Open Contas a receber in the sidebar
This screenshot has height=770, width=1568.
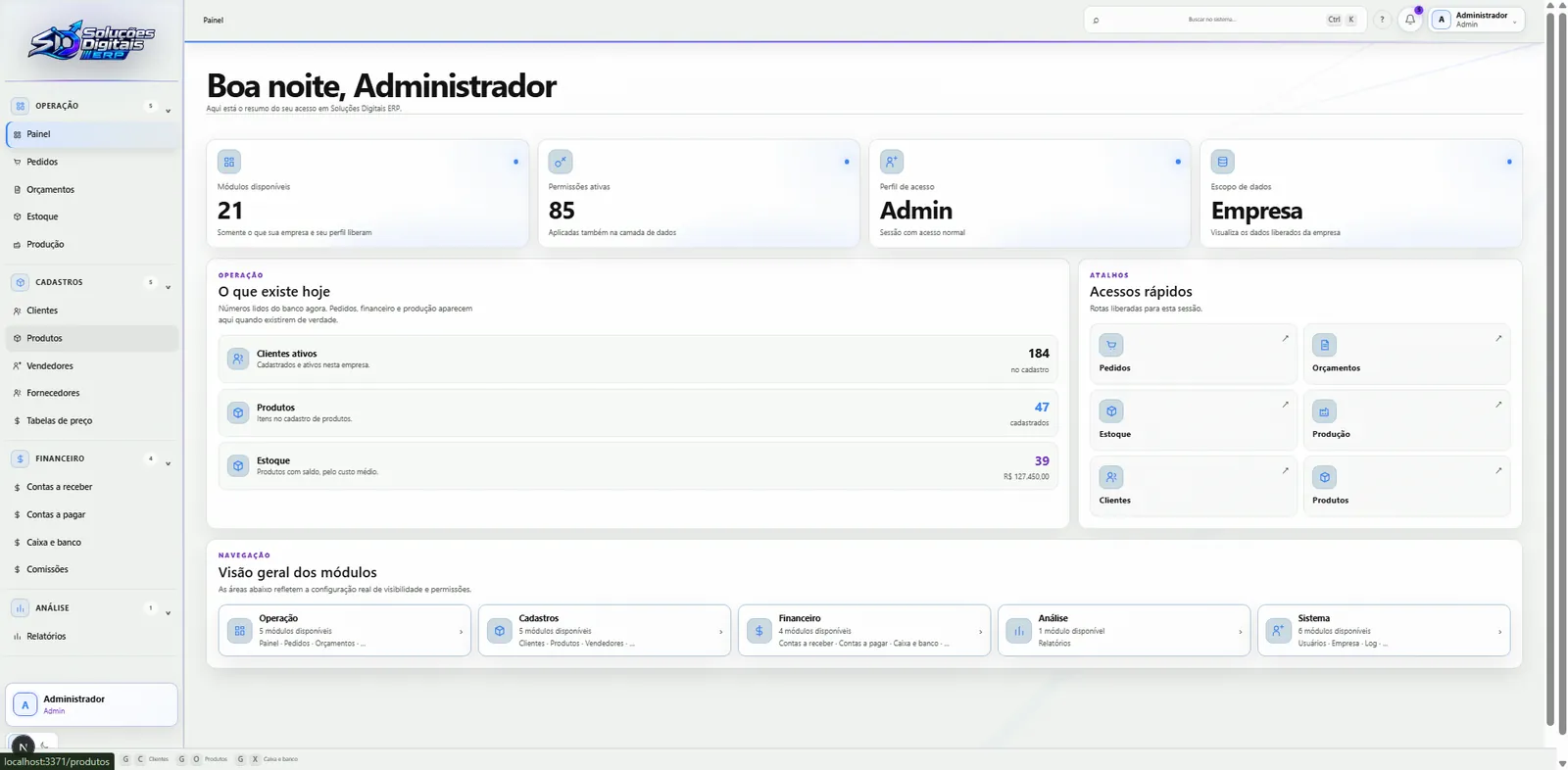pos(92,487)
